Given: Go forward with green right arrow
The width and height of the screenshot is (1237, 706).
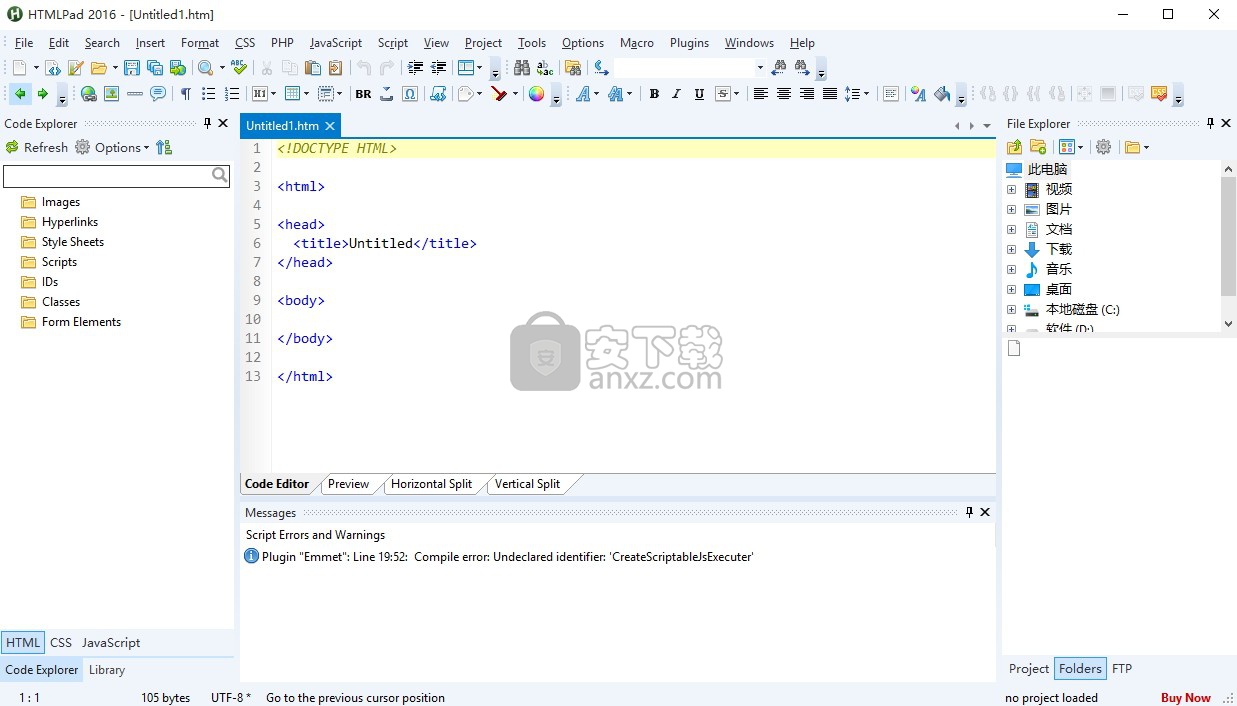Looking at the screenshot, I should (43, 94).
